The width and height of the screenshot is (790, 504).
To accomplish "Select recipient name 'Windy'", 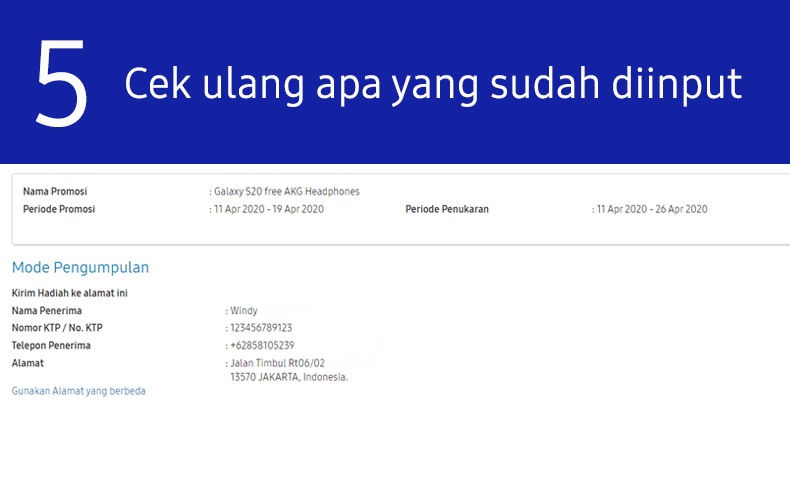I will (244, 311).
